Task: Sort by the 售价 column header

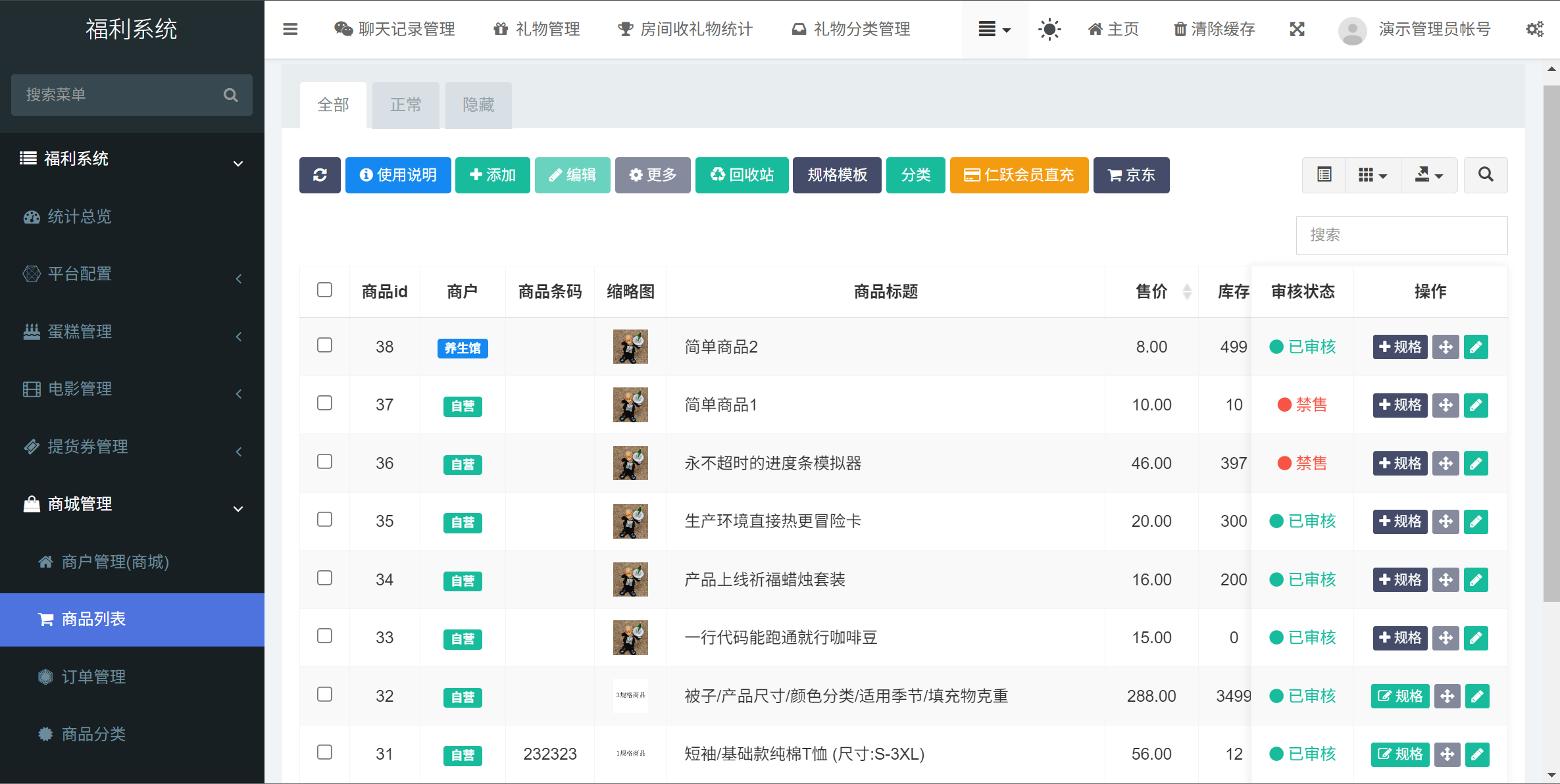Action: click(1151, 291)
